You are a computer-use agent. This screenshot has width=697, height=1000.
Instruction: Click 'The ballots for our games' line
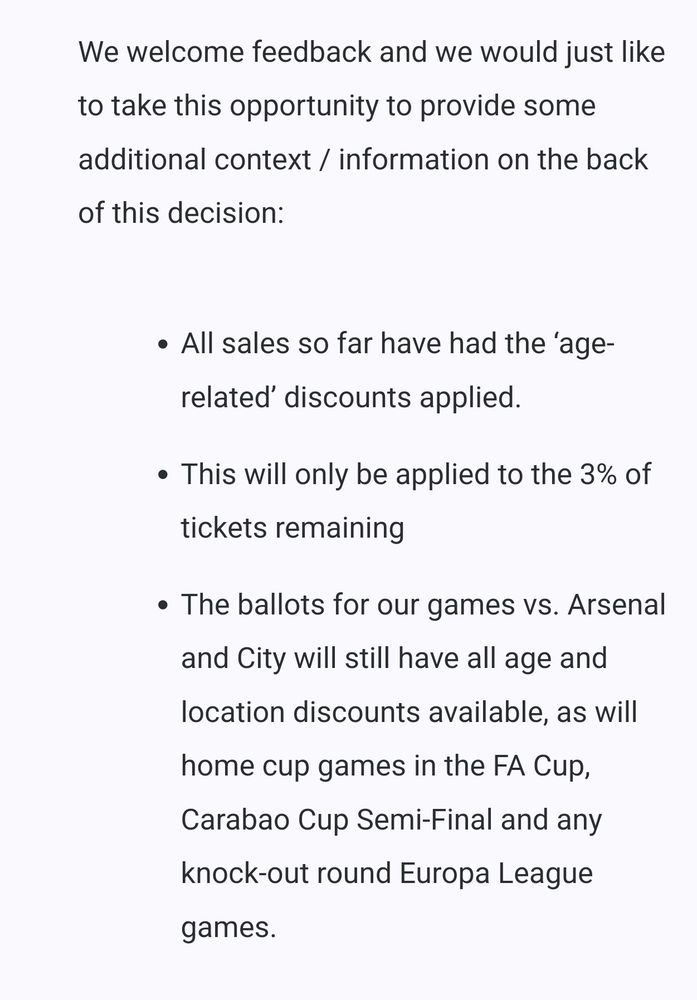click(x=423, y=605)
